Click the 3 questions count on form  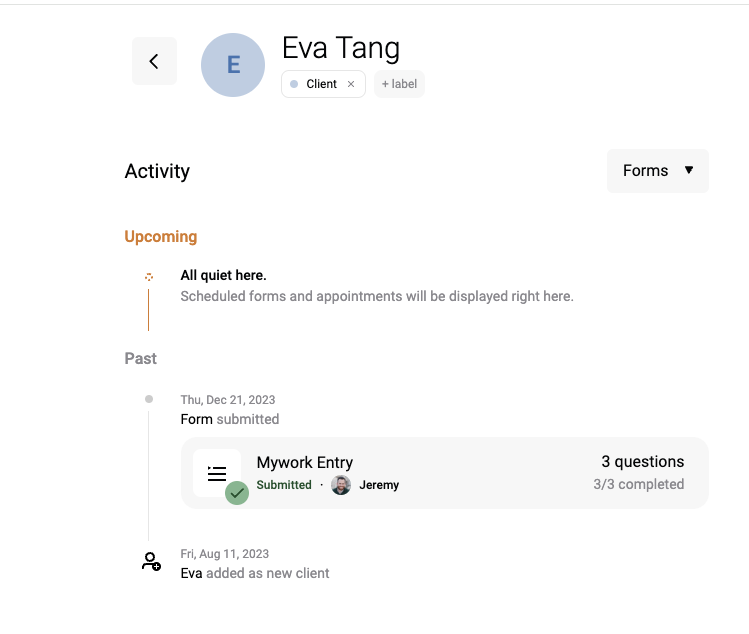point(642,462)
